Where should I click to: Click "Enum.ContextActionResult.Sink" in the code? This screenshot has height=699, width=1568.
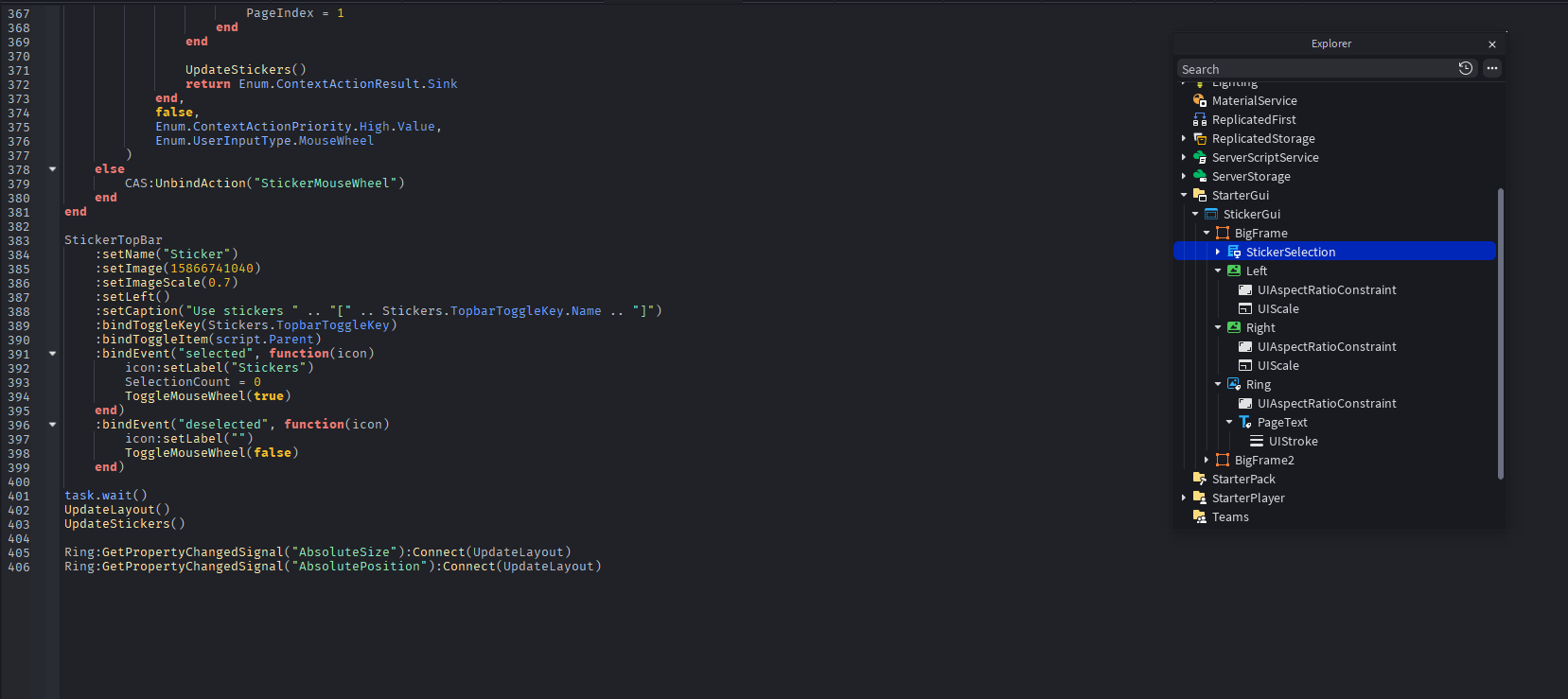pyautogui.click(x=348, y=84)
